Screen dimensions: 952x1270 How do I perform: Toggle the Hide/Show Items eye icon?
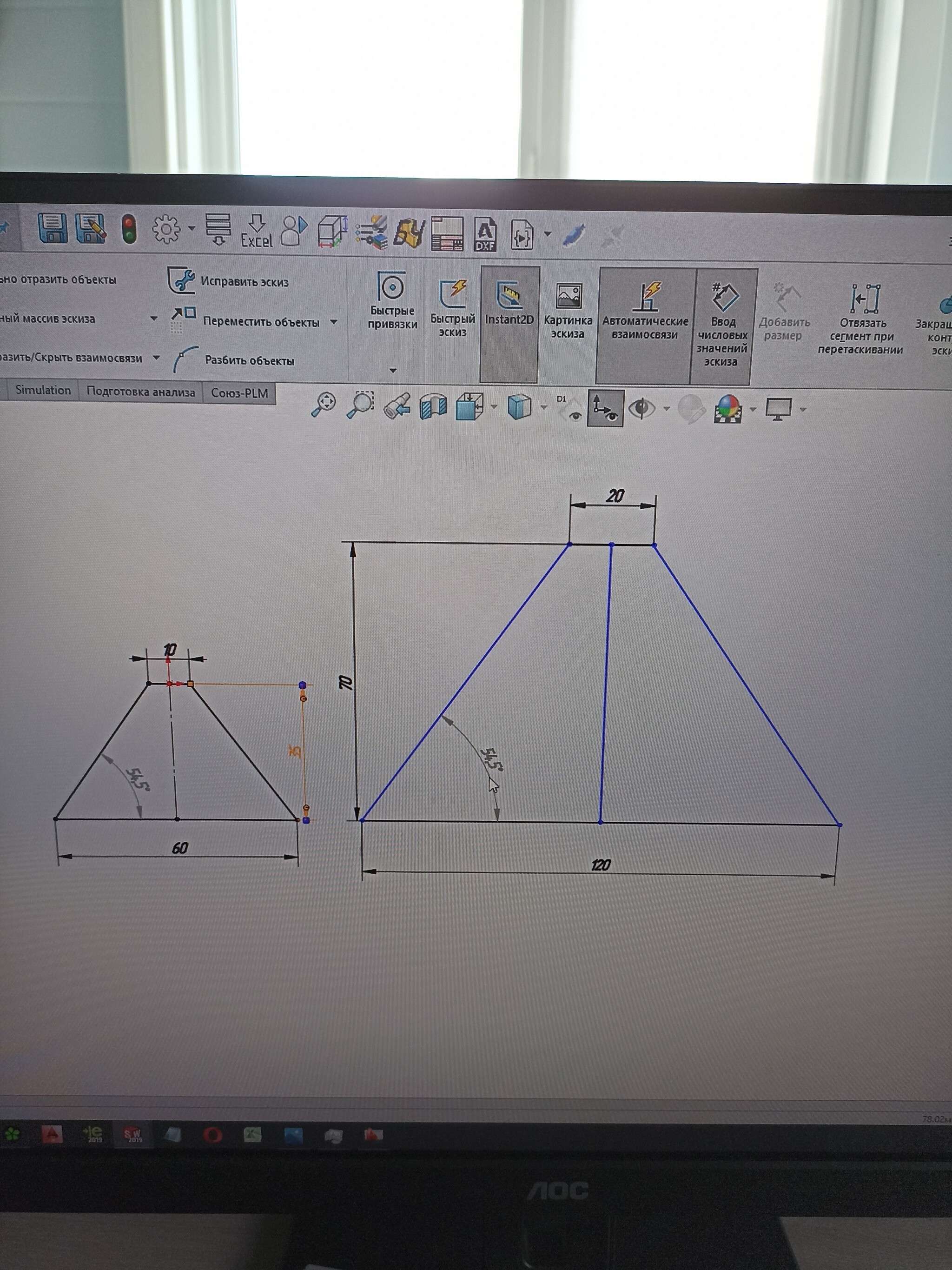pos(642,409)
